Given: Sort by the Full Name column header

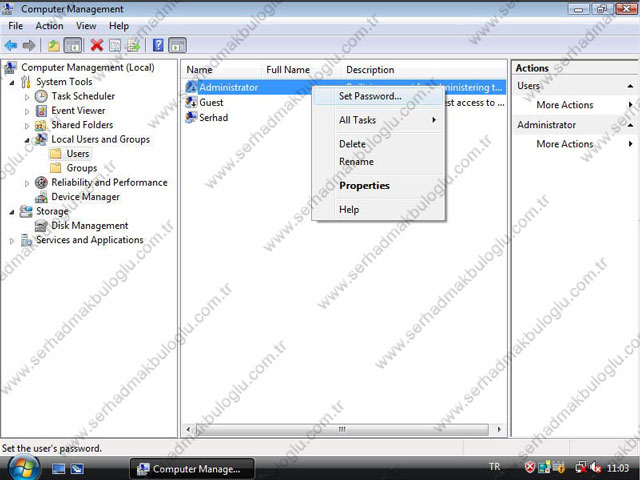Looking at the screenshot, I should 301,70.
